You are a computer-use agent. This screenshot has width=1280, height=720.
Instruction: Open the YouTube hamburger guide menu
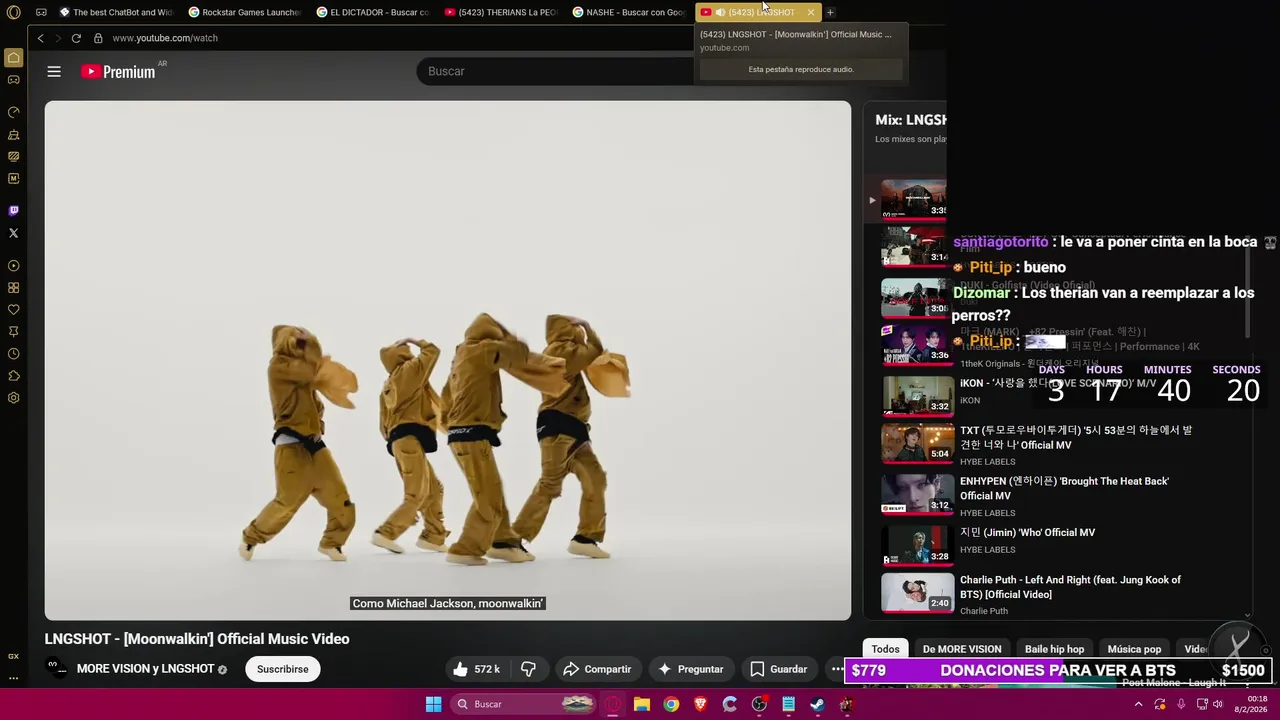click(x=54, y=71)
